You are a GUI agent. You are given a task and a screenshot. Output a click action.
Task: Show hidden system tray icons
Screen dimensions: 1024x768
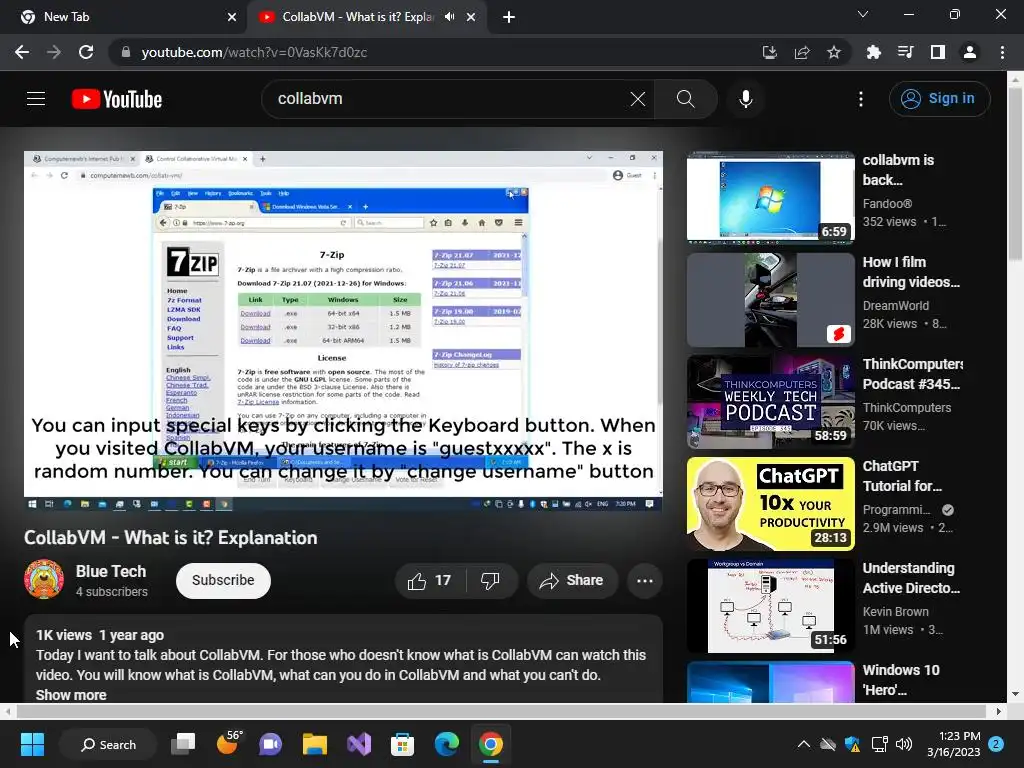point(804,744)
